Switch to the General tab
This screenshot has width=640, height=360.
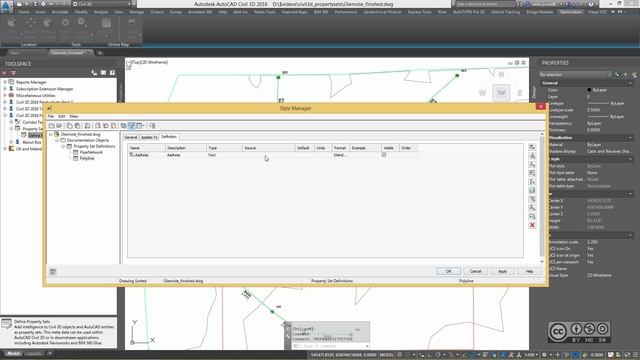tap(131, 137)
